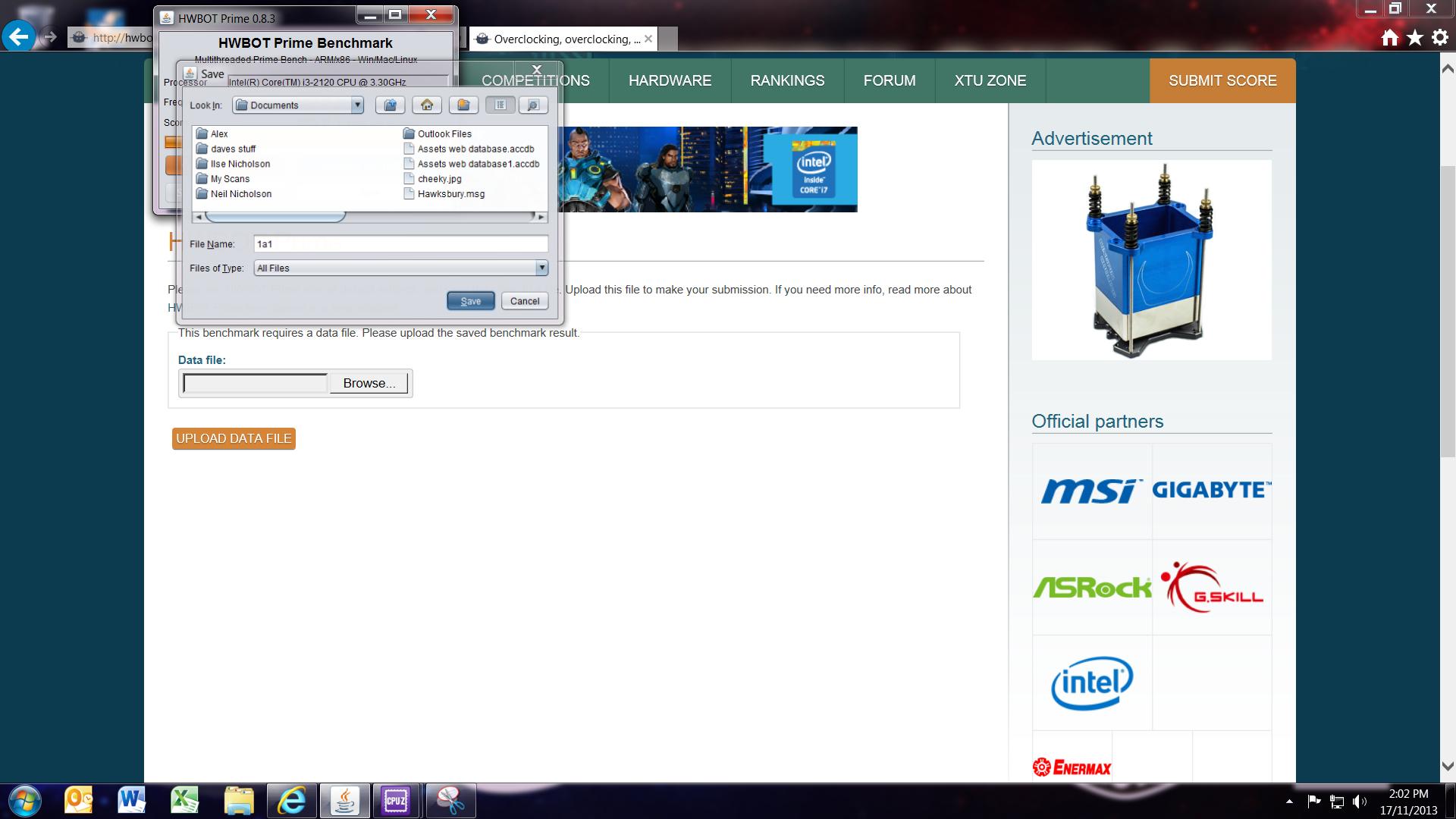Close the Overclocking browser tab
This screenshot has height=819, width=1456.
click(648, 39)
